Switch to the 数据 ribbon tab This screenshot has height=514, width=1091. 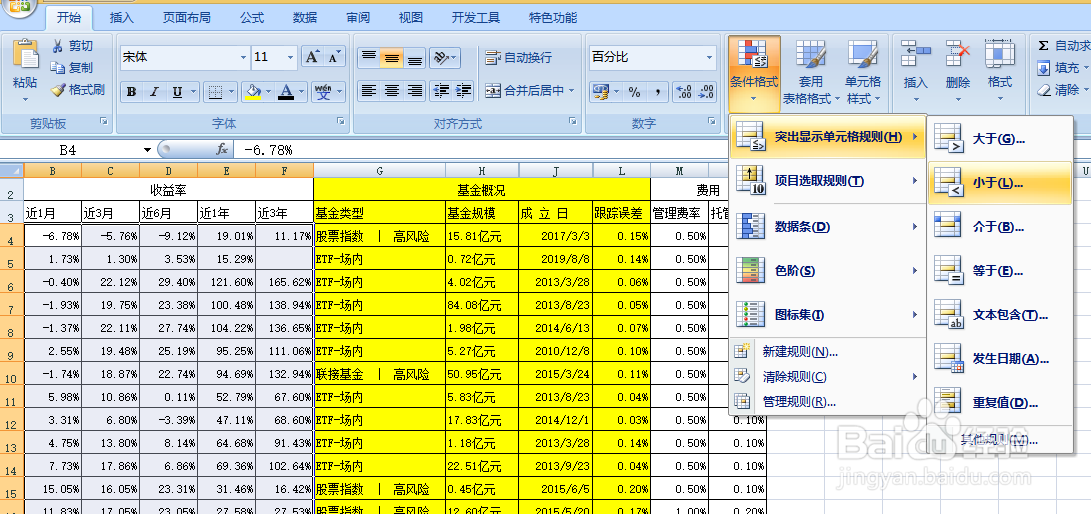(x=305, y=17)
